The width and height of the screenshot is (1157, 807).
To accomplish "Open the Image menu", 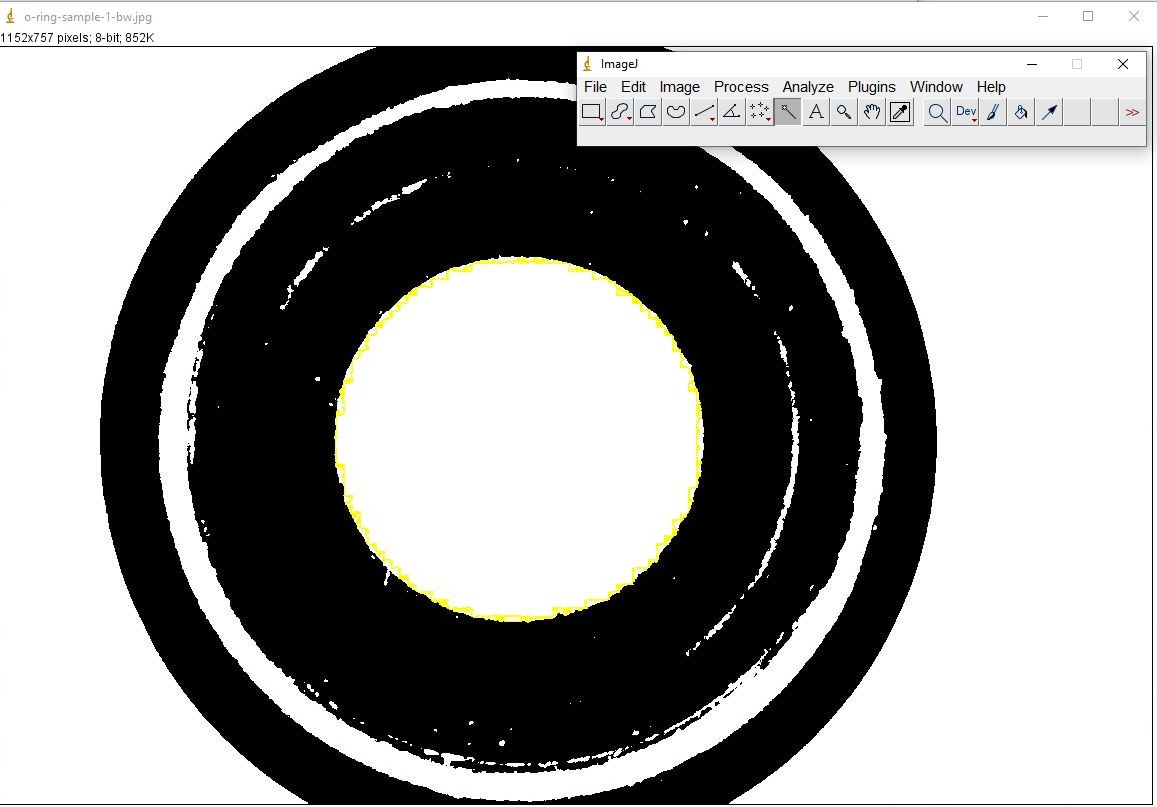I will [680, 87].
